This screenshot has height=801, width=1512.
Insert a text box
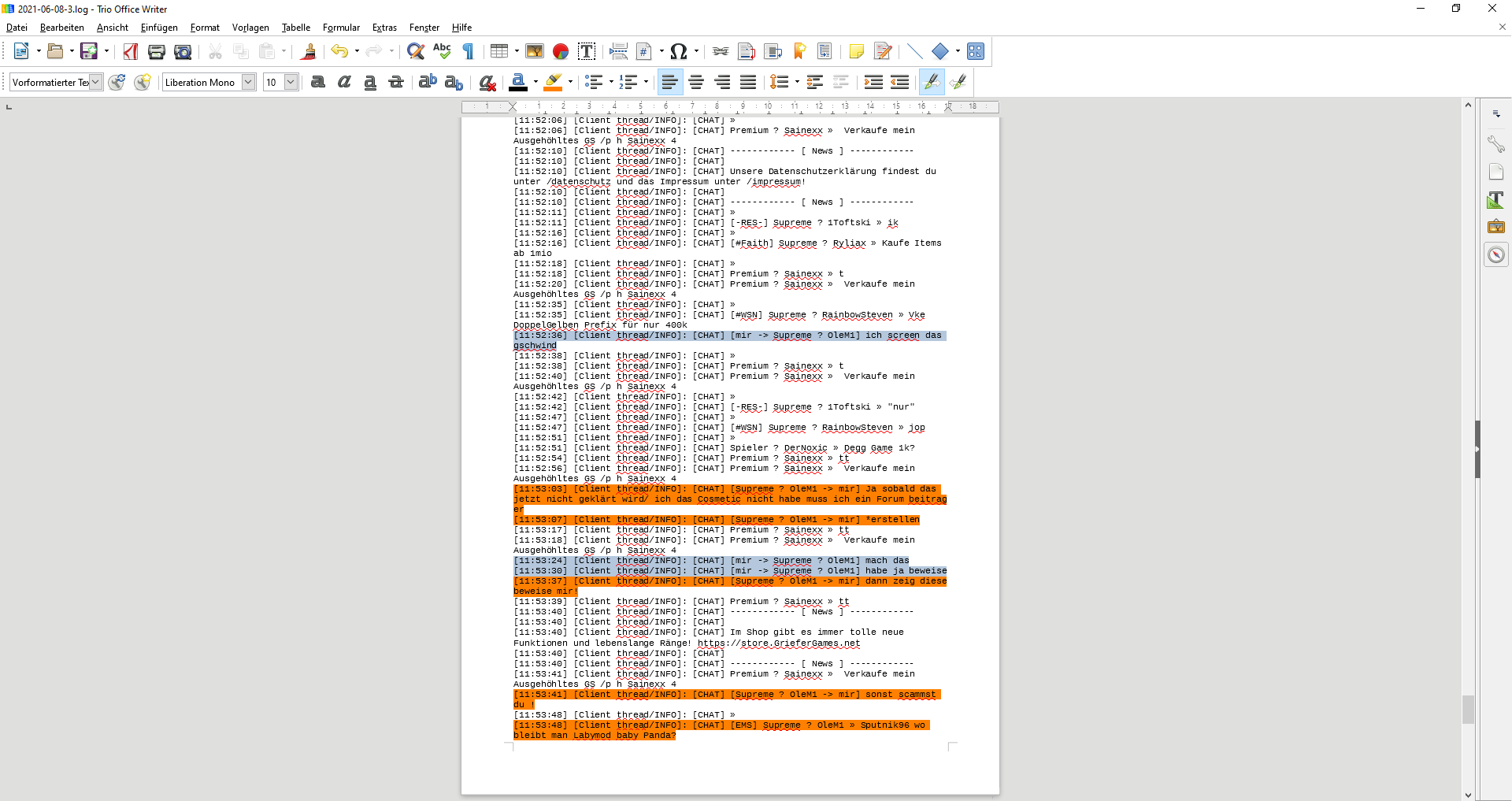pos(587,51)
